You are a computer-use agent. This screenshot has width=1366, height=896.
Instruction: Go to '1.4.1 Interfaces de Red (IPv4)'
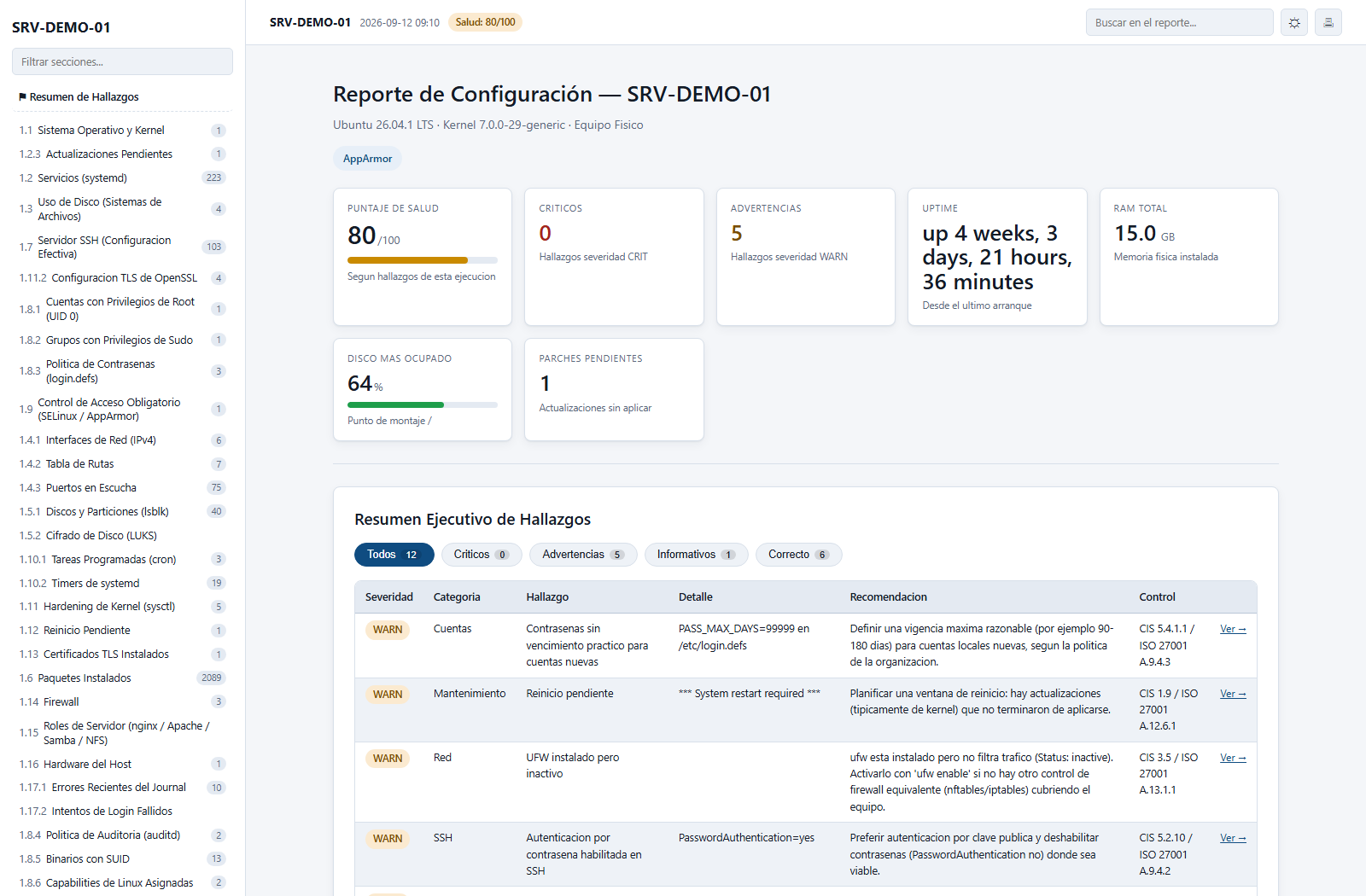point(122,440)
